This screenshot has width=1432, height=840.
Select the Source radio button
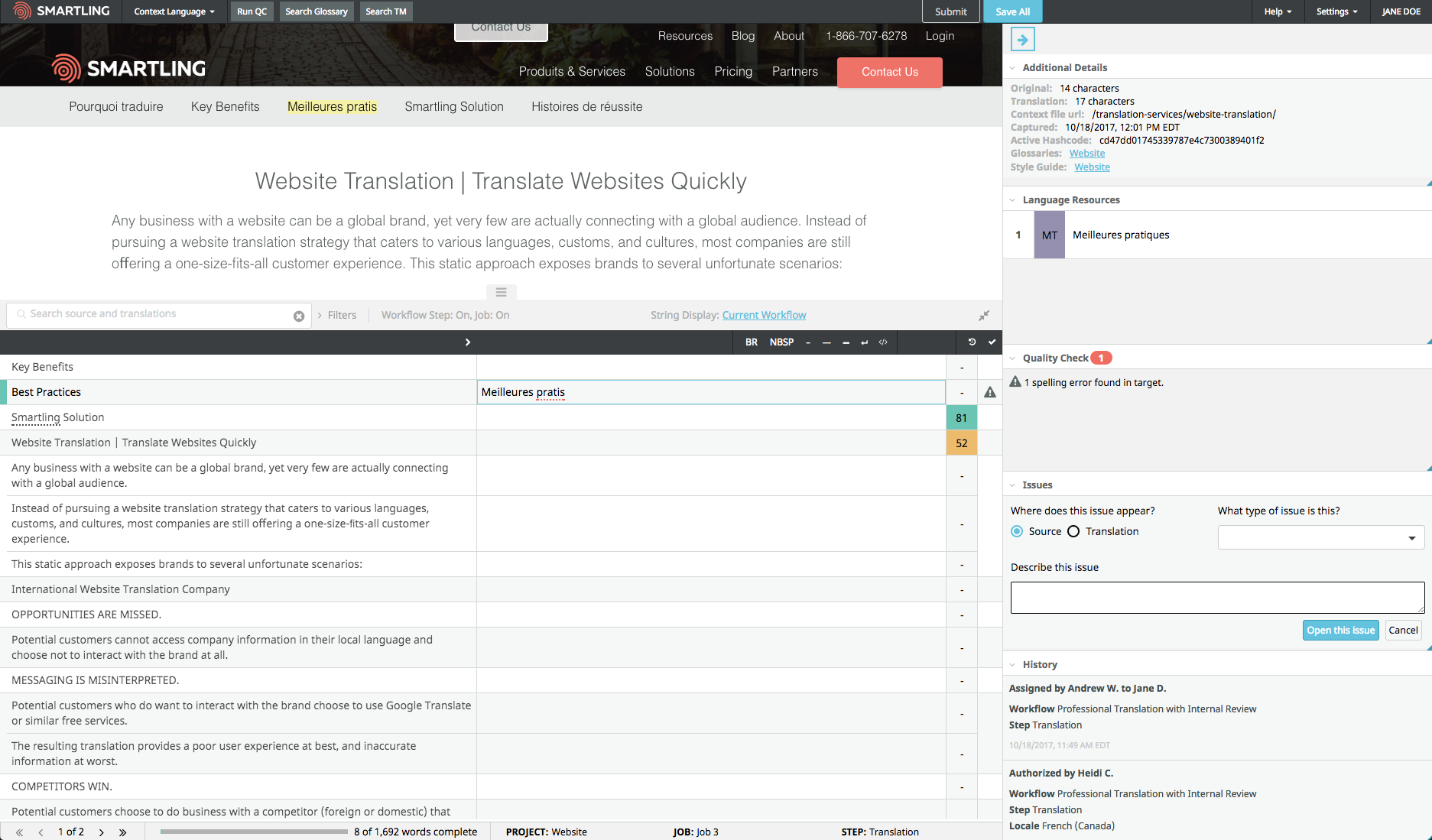click(x=1017, y=531)
